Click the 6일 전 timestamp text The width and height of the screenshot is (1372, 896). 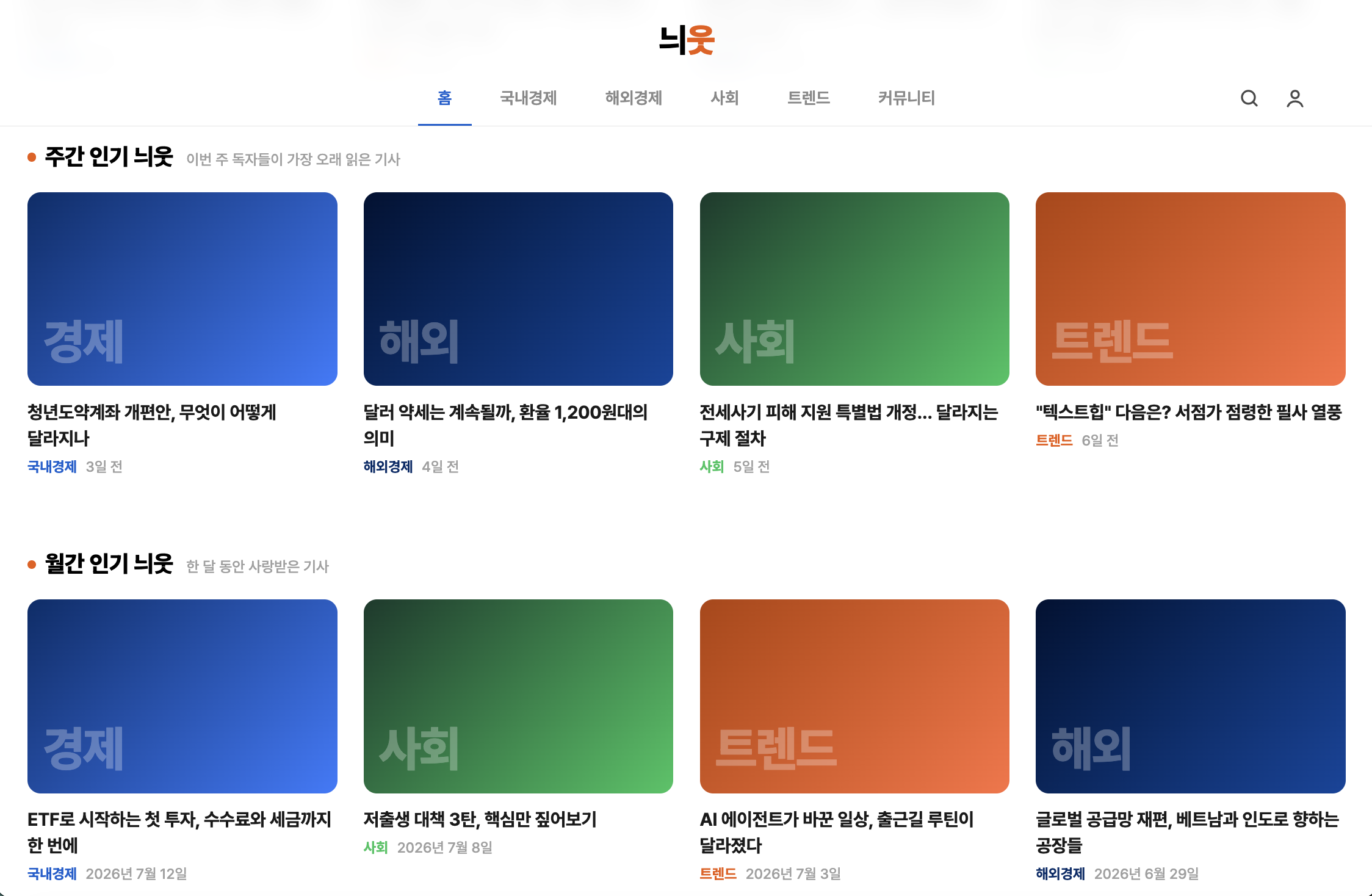[1100, 440]
